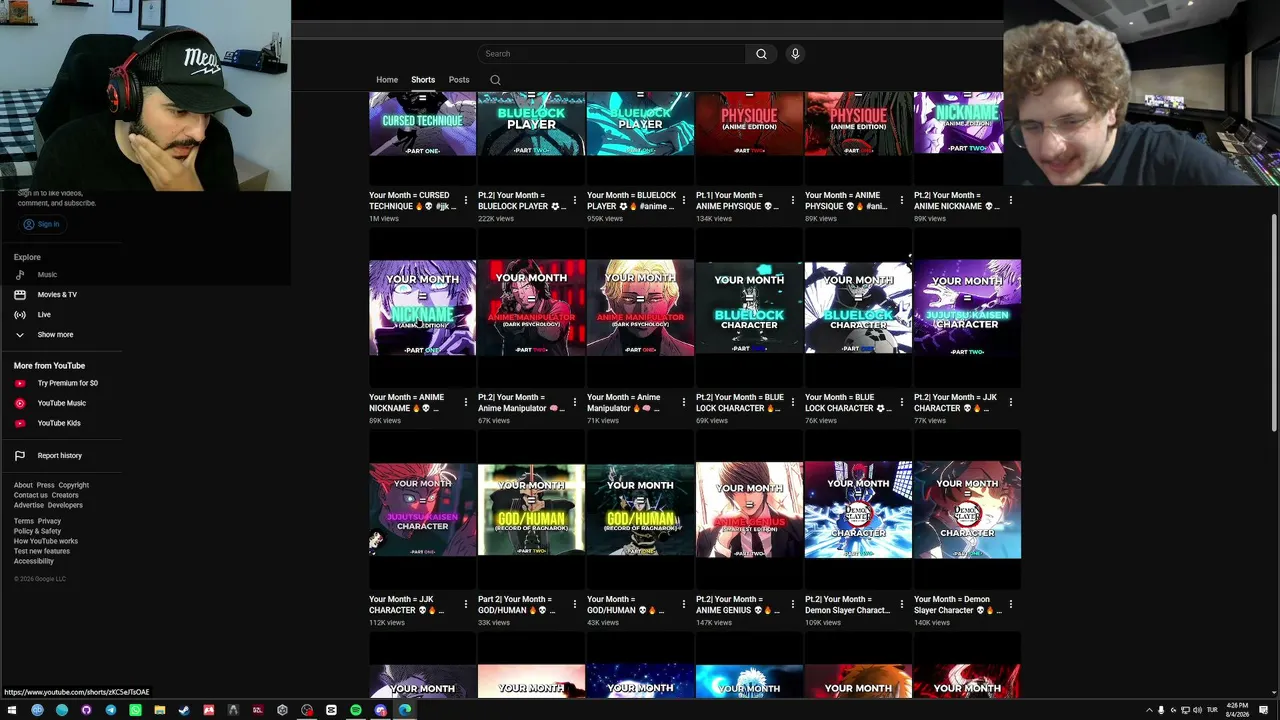1280x720 pixels.
Task: Click into the YouTube Search field
Action: click(611, 54)
